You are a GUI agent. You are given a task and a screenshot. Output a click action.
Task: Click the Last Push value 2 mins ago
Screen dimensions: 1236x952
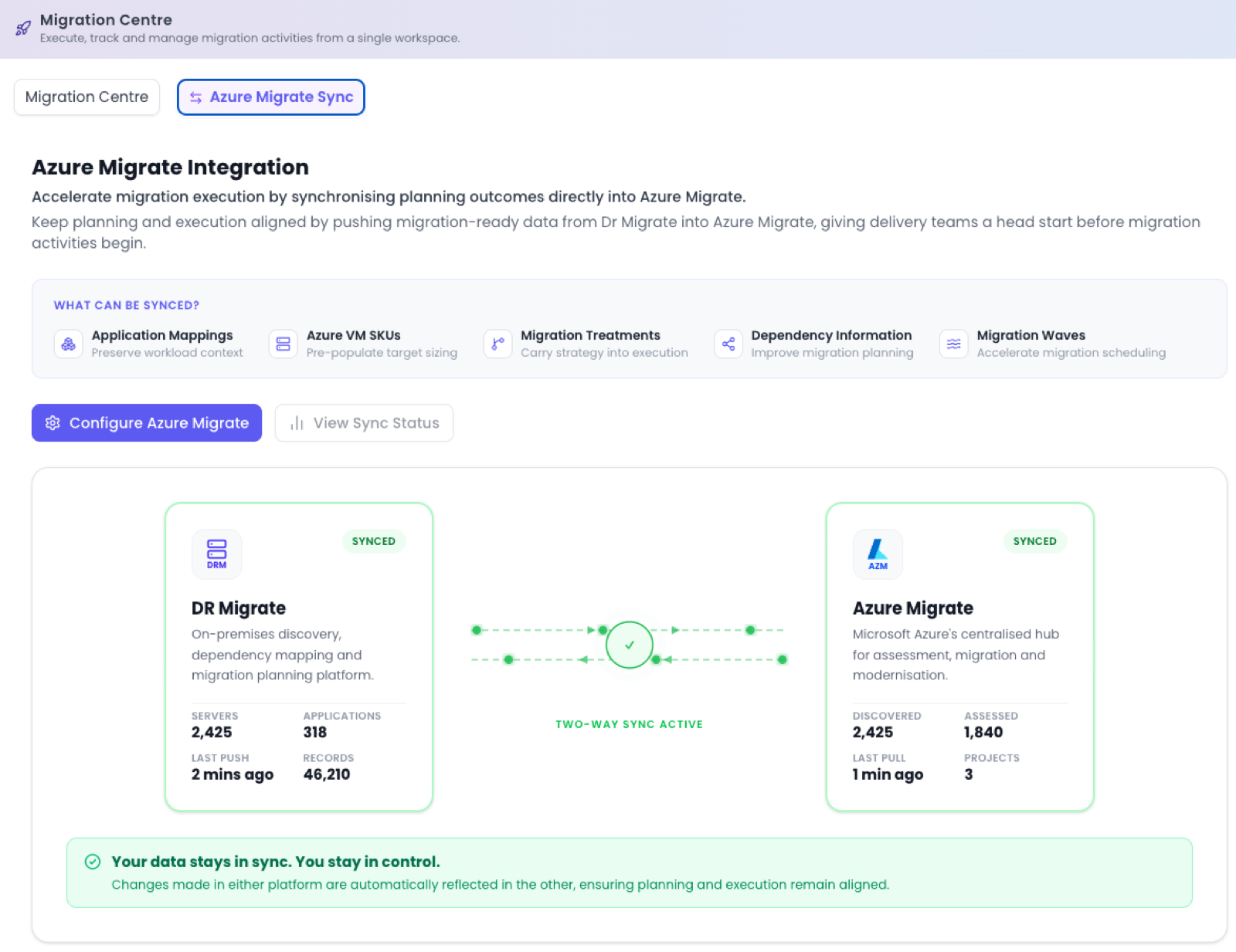point(233,774)
